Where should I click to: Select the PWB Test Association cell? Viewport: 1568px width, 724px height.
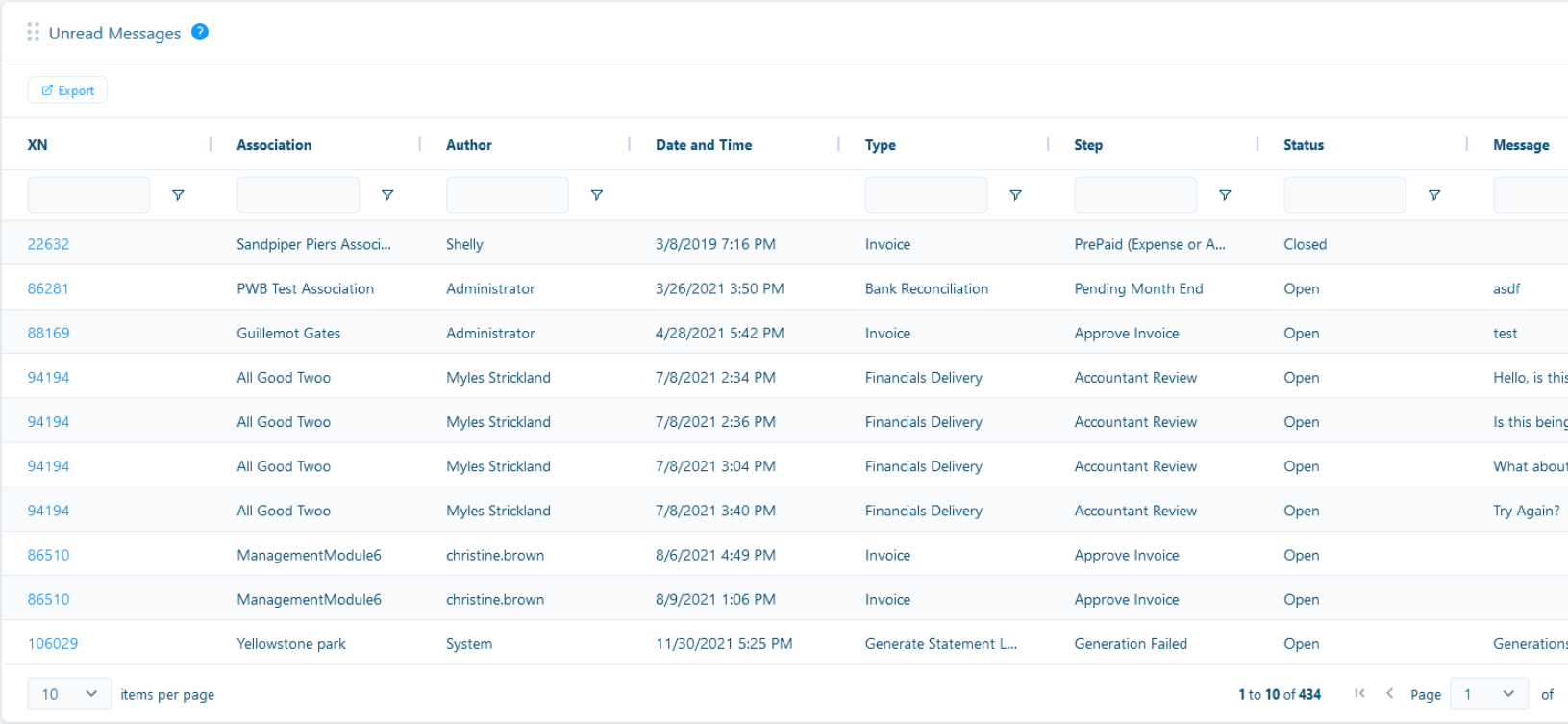(x=305, y=288)
